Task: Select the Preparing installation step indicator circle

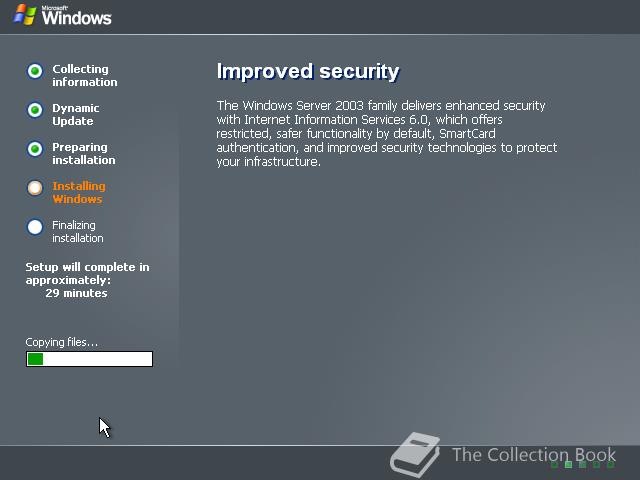Action: click(35, 149)
